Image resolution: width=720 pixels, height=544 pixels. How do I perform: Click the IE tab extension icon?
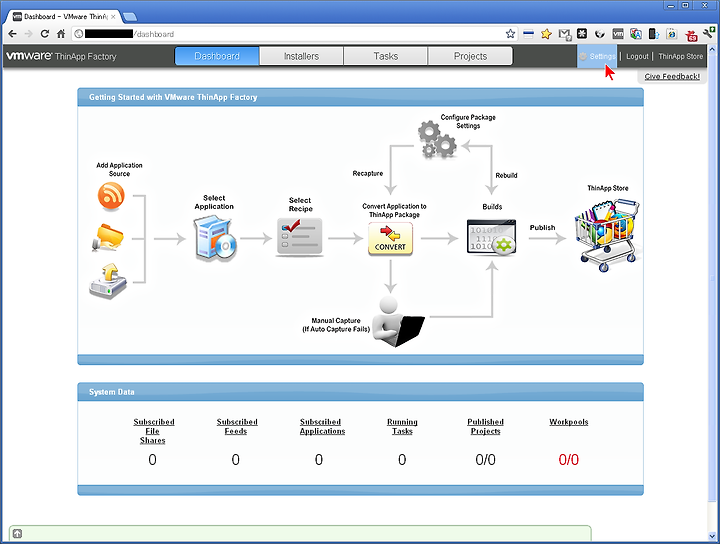[672, 34]
